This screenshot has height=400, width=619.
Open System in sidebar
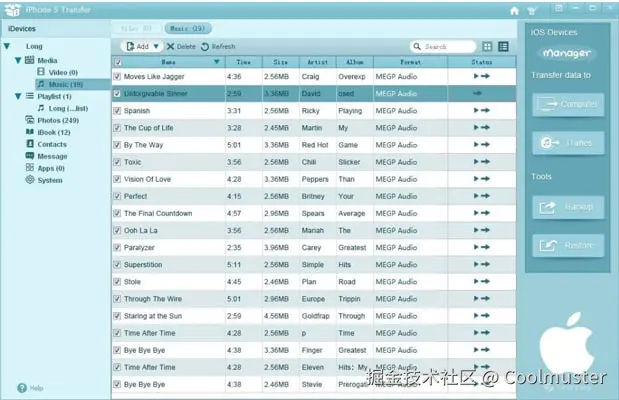coord(44,180)
